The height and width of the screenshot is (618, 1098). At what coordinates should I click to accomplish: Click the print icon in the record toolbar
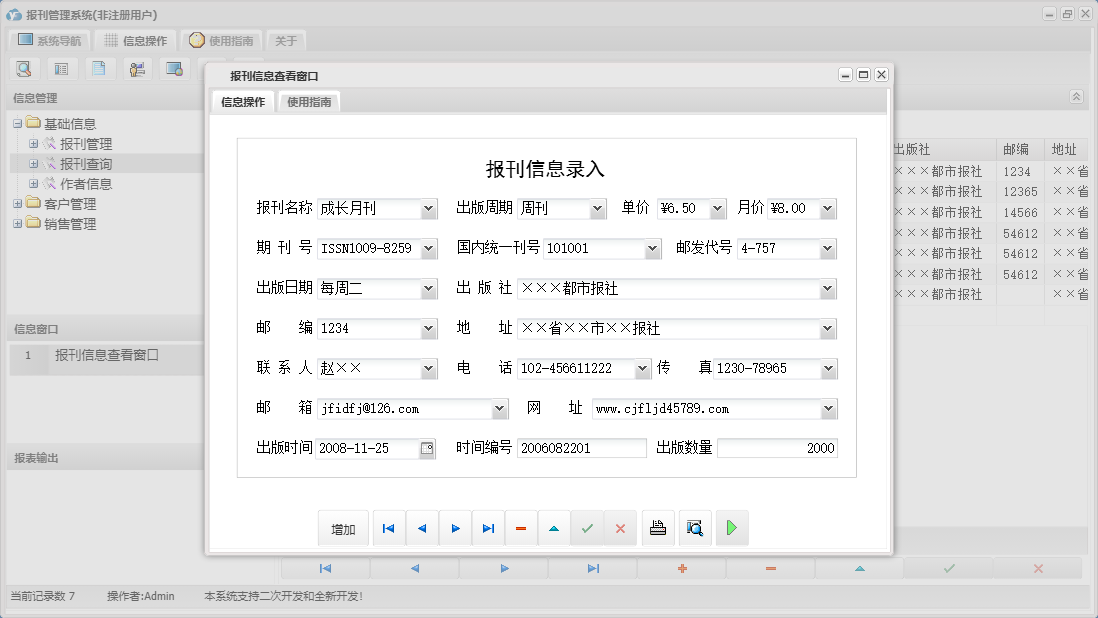[x=658, y=528]
